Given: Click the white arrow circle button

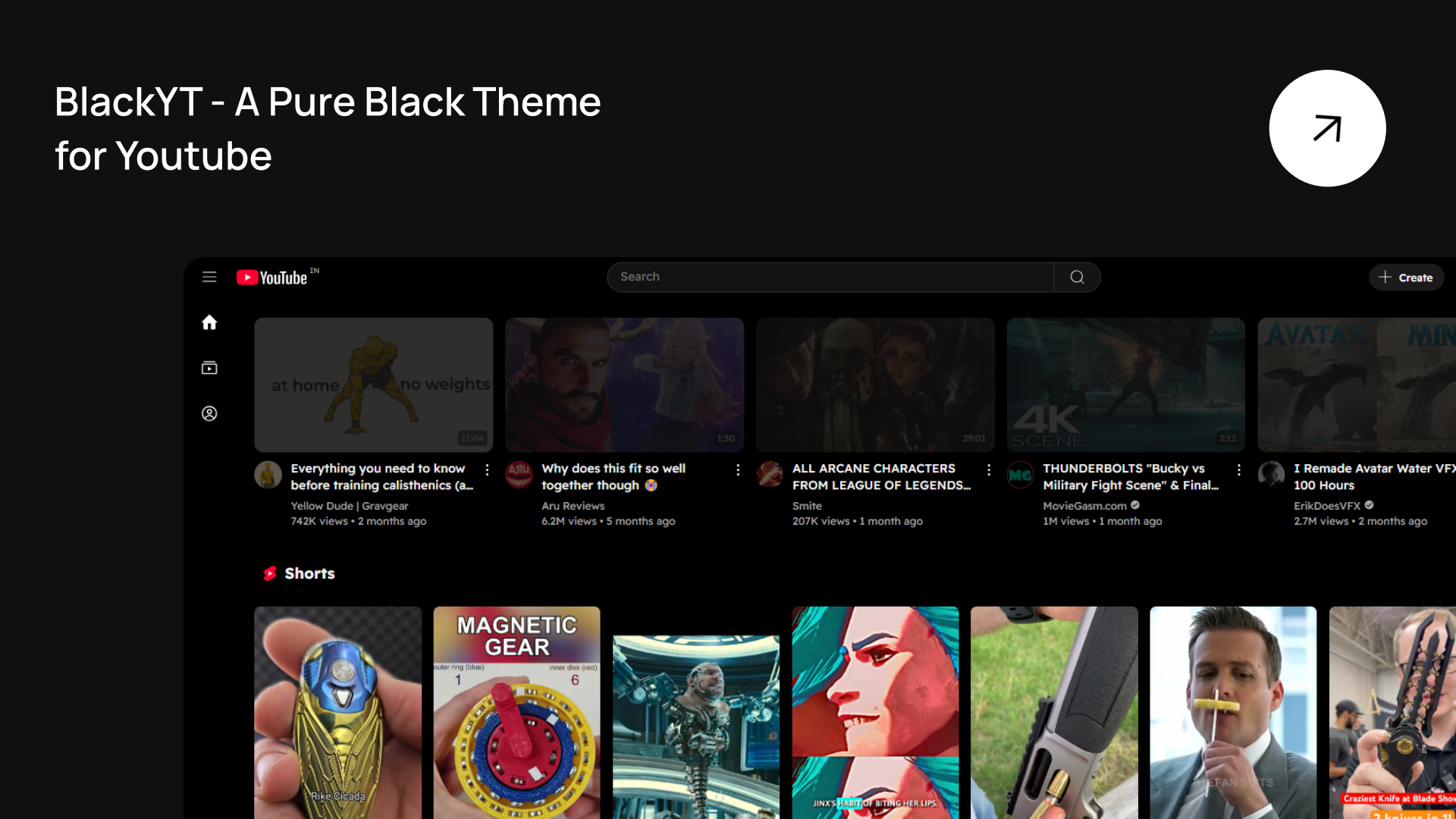Looking at the screenshot, I should point(1327,128).
